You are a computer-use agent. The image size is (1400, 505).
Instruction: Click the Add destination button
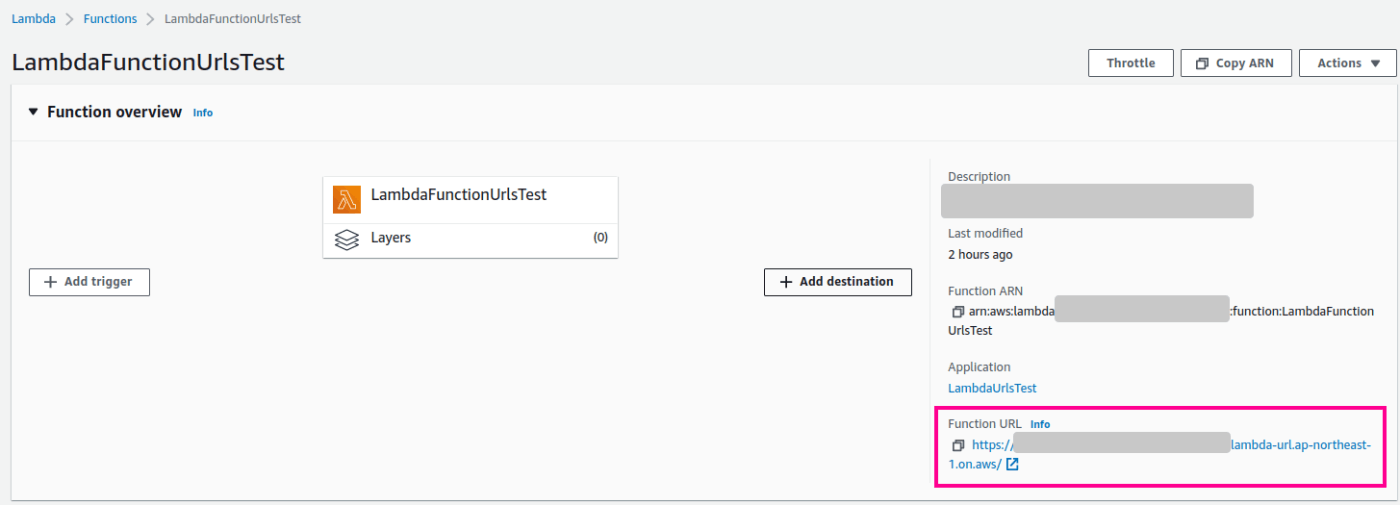tap(837, 282)
